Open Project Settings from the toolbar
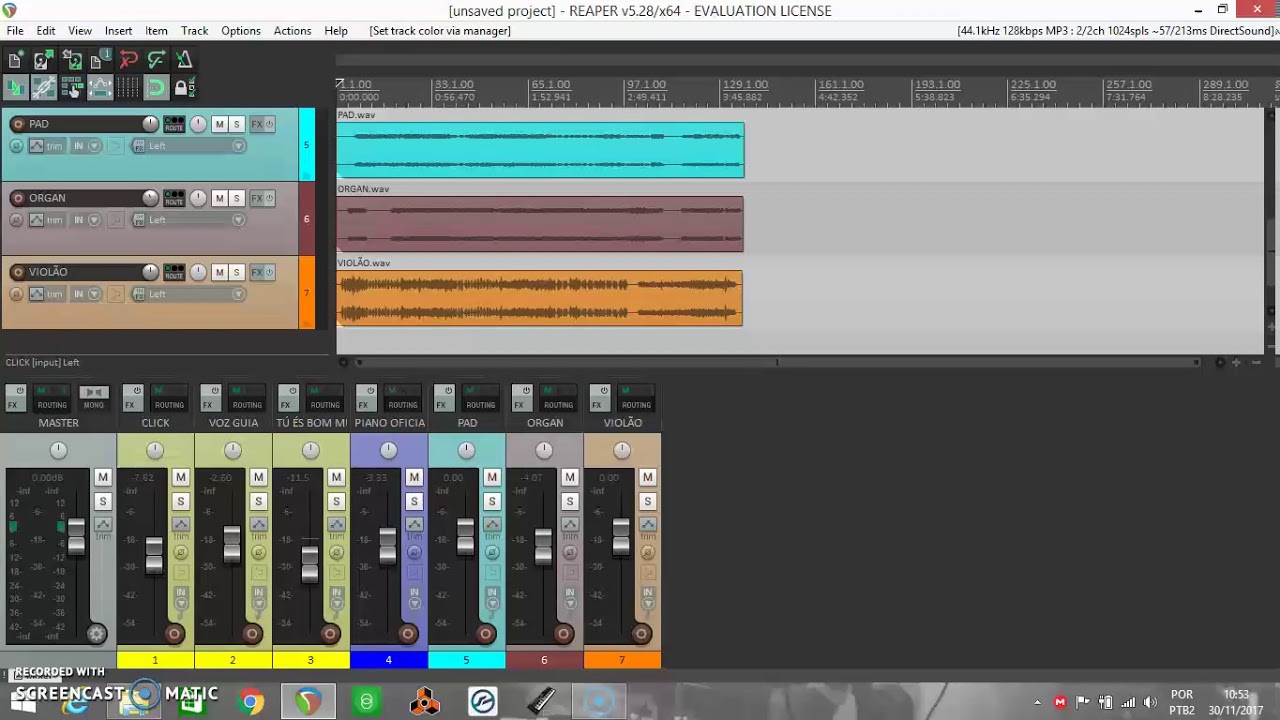 point(99,61)
